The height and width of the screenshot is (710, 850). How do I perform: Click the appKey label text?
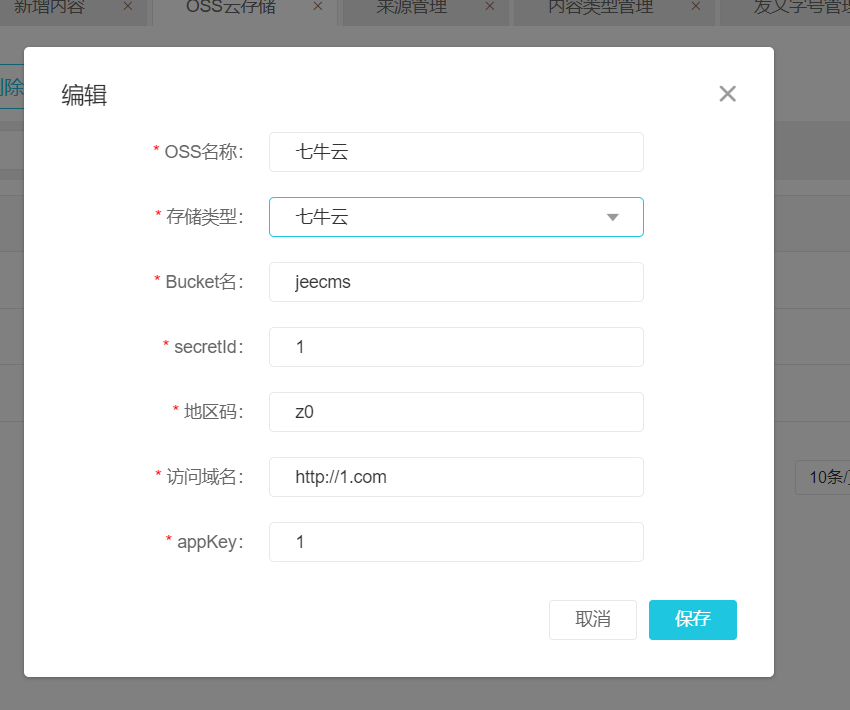(210, 542)
